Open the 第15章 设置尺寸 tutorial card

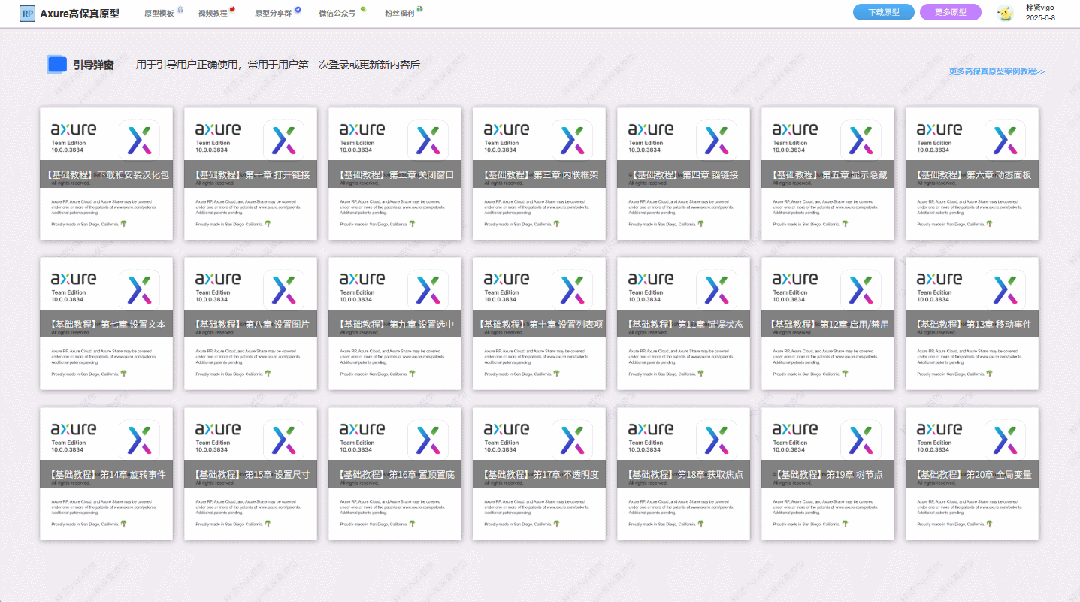pos(251,473)
